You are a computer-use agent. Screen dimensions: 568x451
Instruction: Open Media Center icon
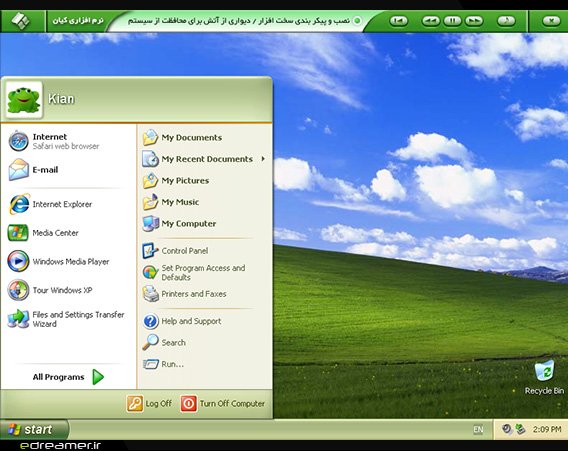tap(18, 233)
